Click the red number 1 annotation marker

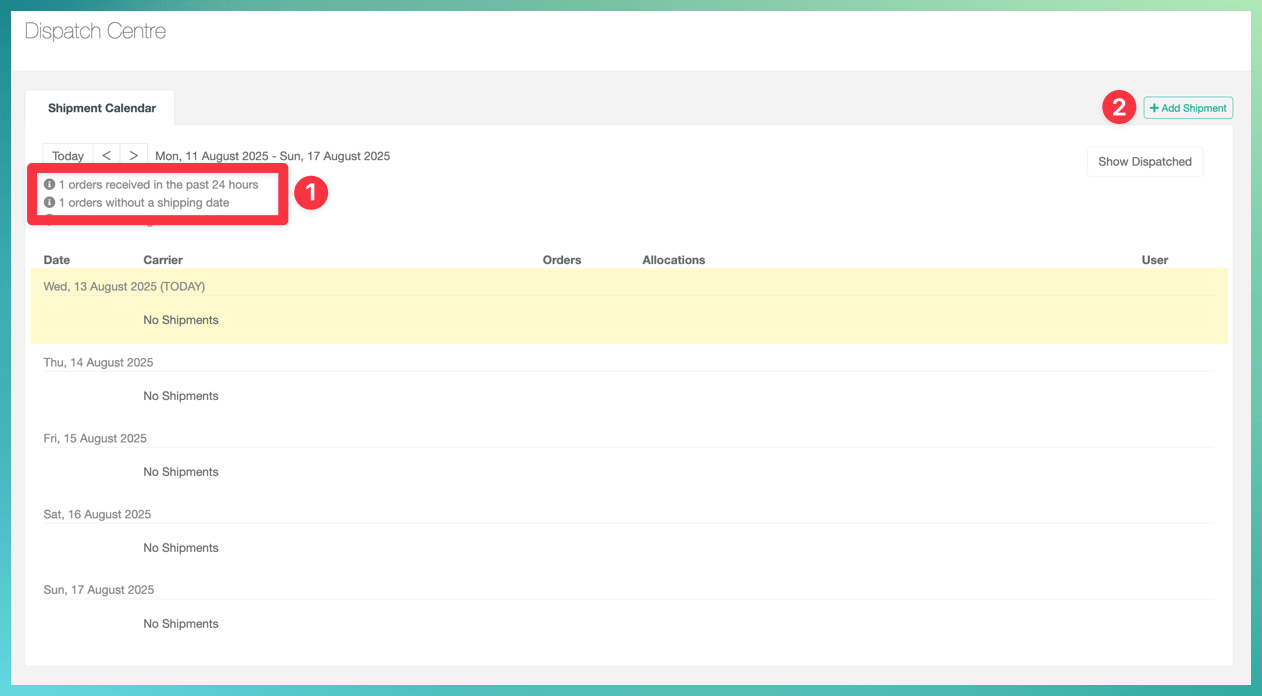[310, 193]
